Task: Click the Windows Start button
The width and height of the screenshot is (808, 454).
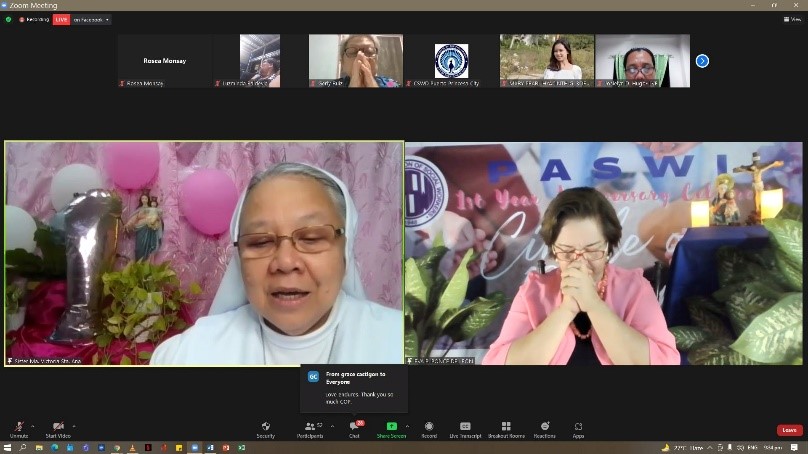Action: tap(8, 447)
